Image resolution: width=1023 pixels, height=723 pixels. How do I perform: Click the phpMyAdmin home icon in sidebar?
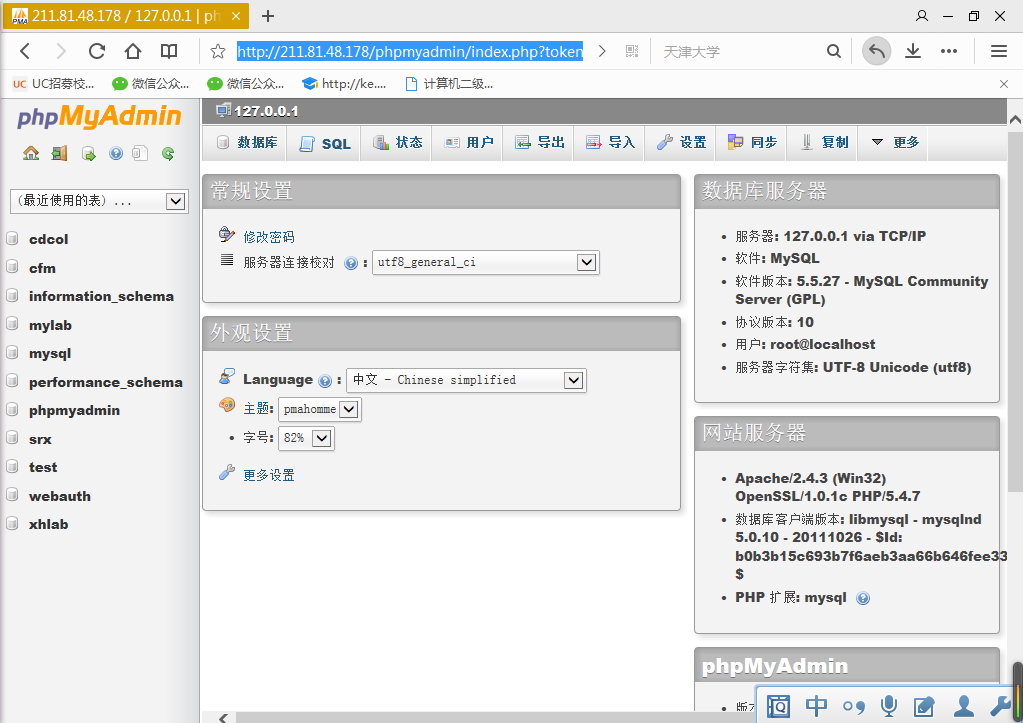click(x=31, y=153)
